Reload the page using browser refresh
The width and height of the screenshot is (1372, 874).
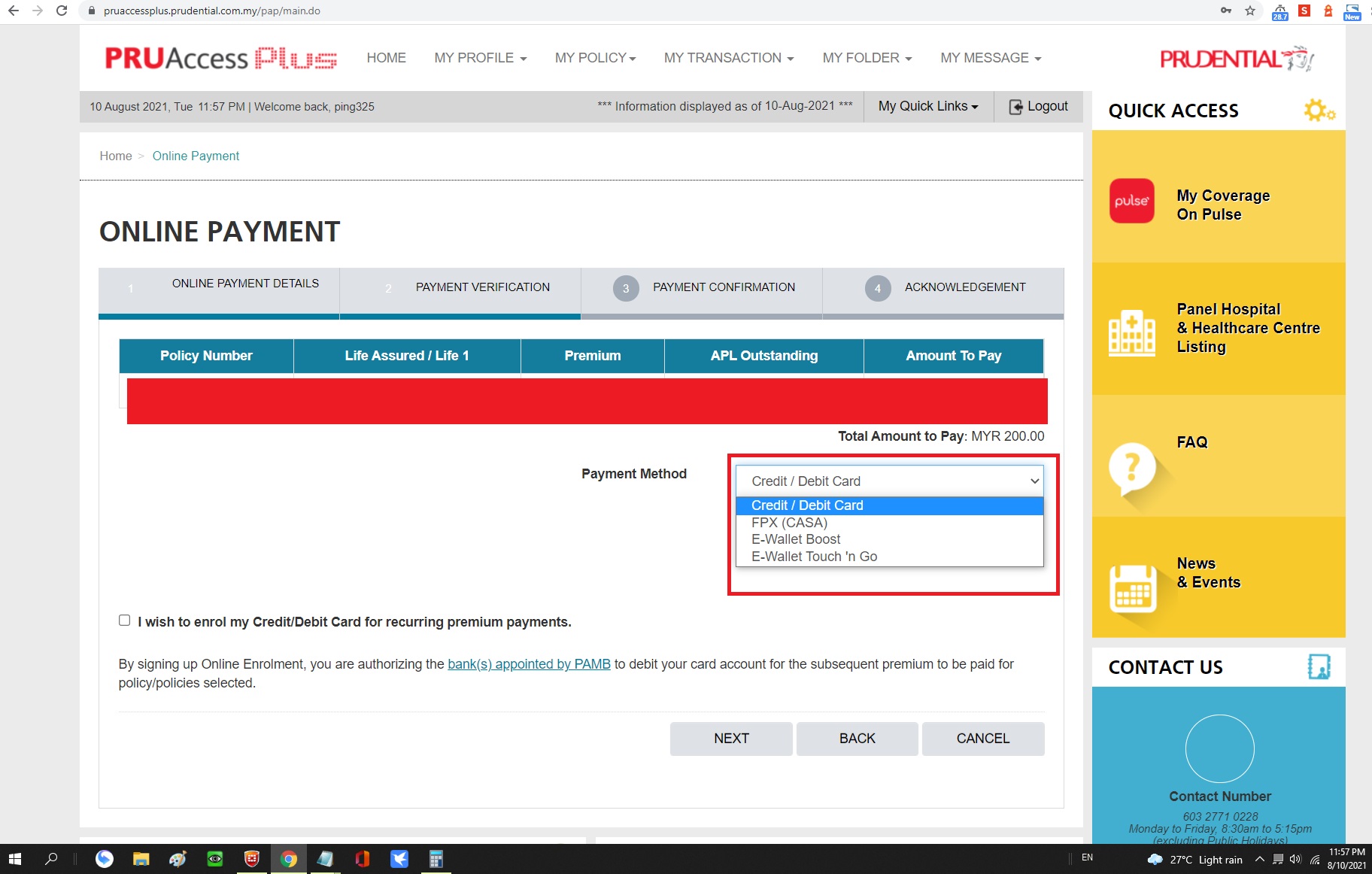point(62,11)
